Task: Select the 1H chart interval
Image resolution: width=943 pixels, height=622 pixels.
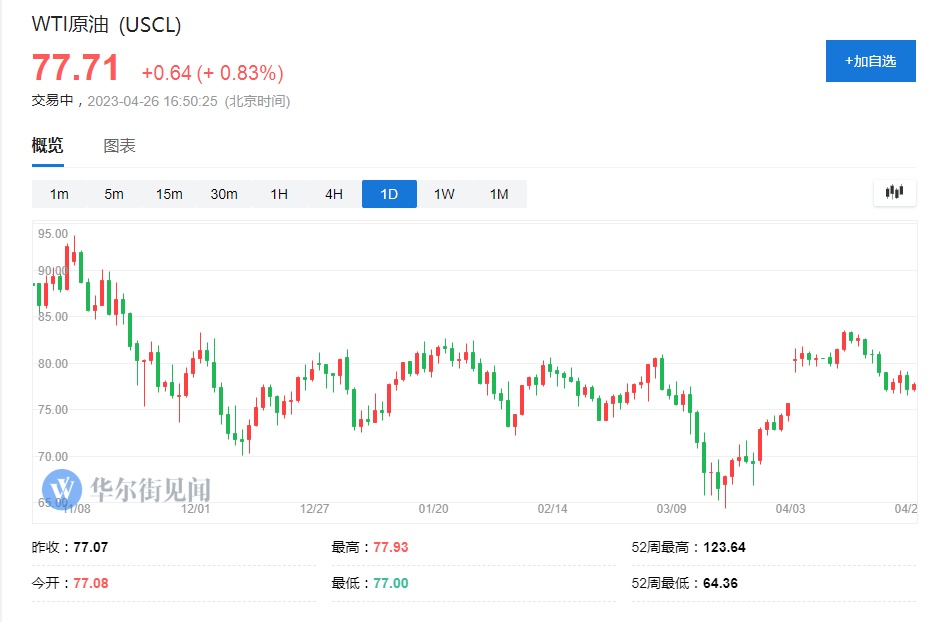Action: pos(279,194)
